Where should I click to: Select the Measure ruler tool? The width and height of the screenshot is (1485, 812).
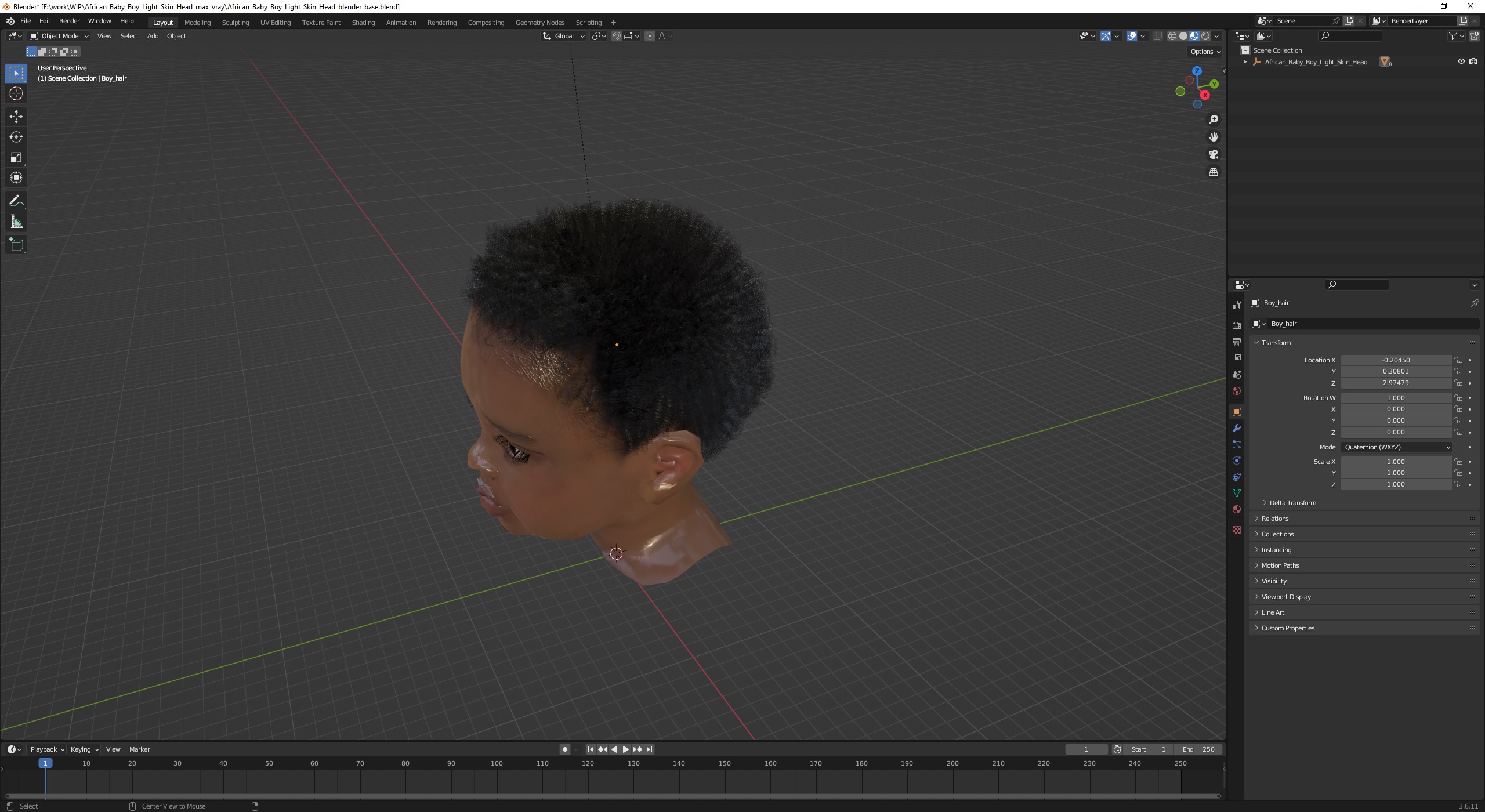point(16,222)
